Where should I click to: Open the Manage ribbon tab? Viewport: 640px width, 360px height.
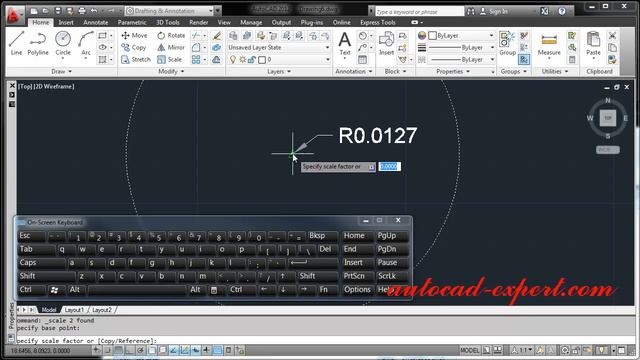pyautogui.click(x=251, y=22)
